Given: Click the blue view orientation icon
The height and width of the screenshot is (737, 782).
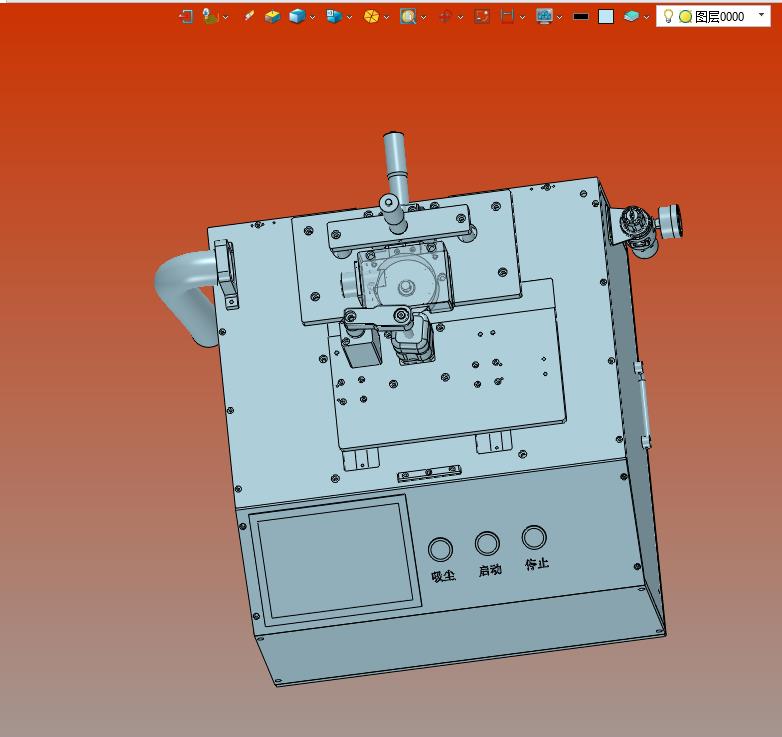Looking at the screenshot, I should 334,16.
